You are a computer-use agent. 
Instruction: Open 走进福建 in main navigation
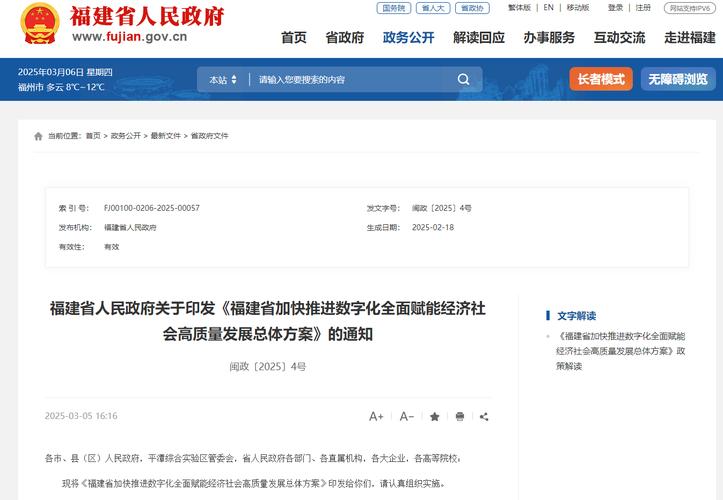[x=690, y=37]
